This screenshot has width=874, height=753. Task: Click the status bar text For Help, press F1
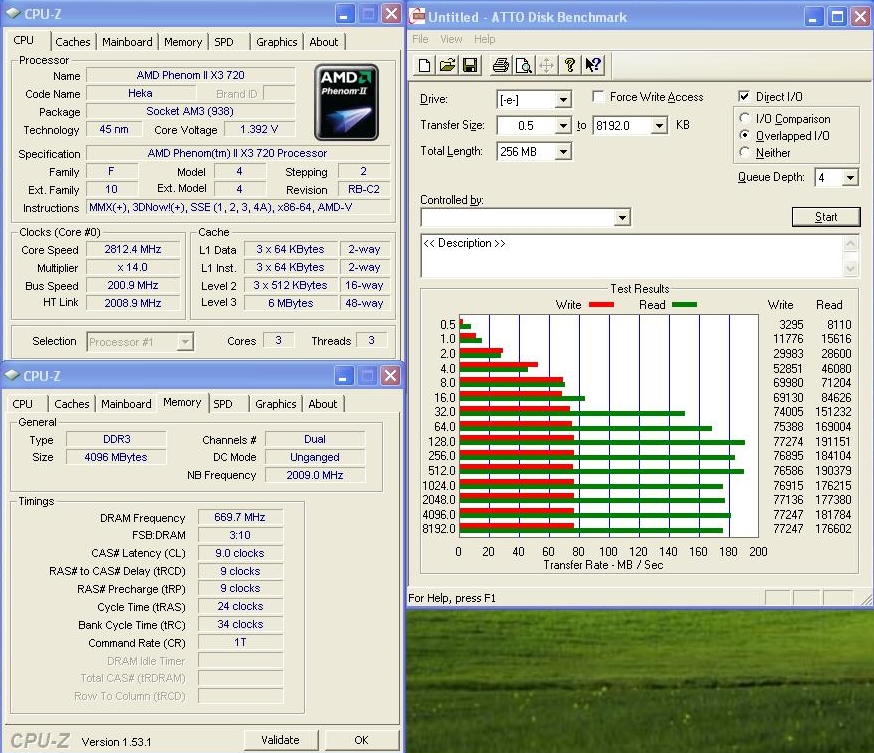(x=451, y=598)
